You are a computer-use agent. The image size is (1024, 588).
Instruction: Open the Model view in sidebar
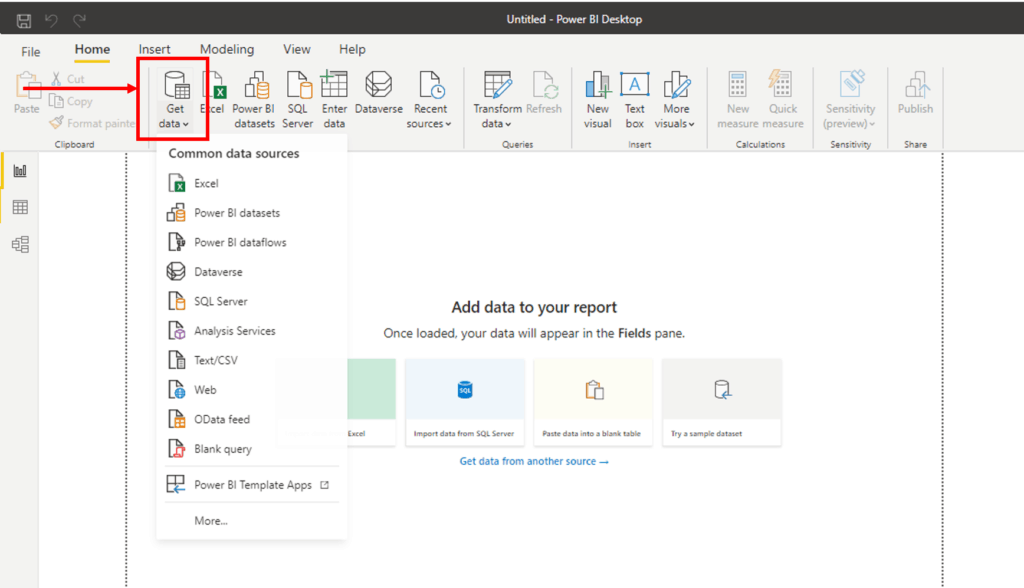pos(20,244)
